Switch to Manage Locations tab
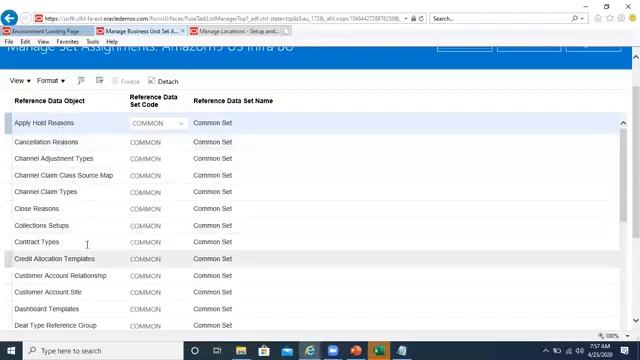640x360 pixels. tap(235, 31)
